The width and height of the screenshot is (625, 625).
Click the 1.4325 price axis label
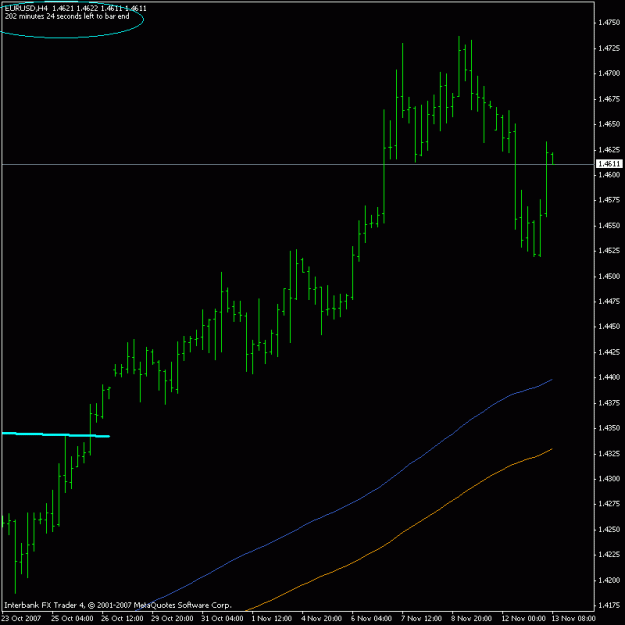(609, 454)
